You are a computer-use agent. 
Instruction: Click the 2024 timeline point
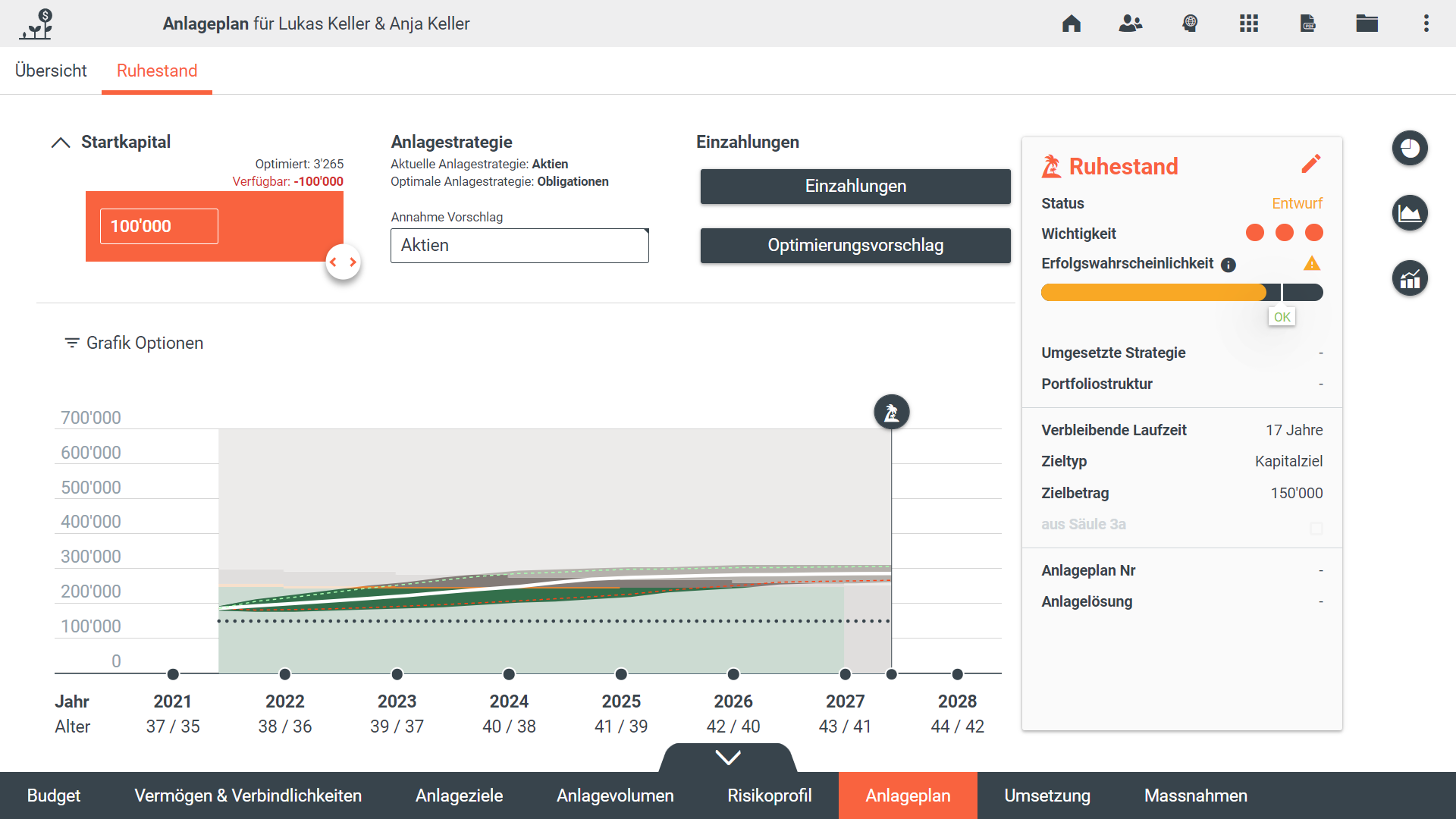tap(509, 674)
